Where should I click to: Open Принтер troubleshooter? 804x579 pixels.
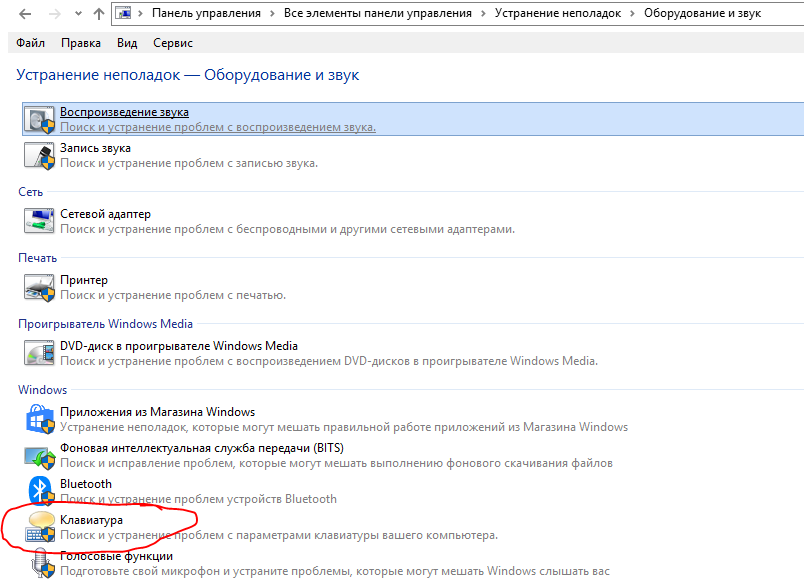84,280
